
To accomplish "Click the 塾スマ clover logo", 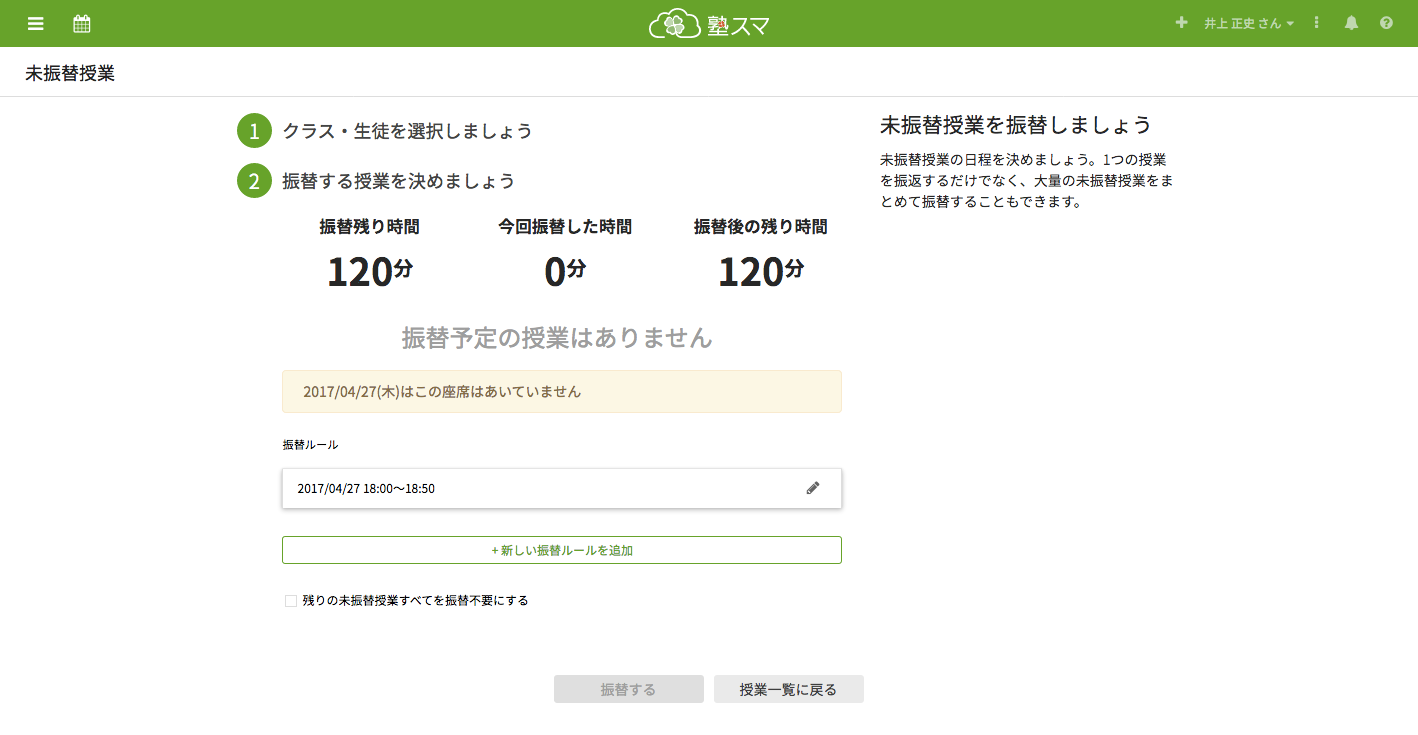I will click(708, 24).
